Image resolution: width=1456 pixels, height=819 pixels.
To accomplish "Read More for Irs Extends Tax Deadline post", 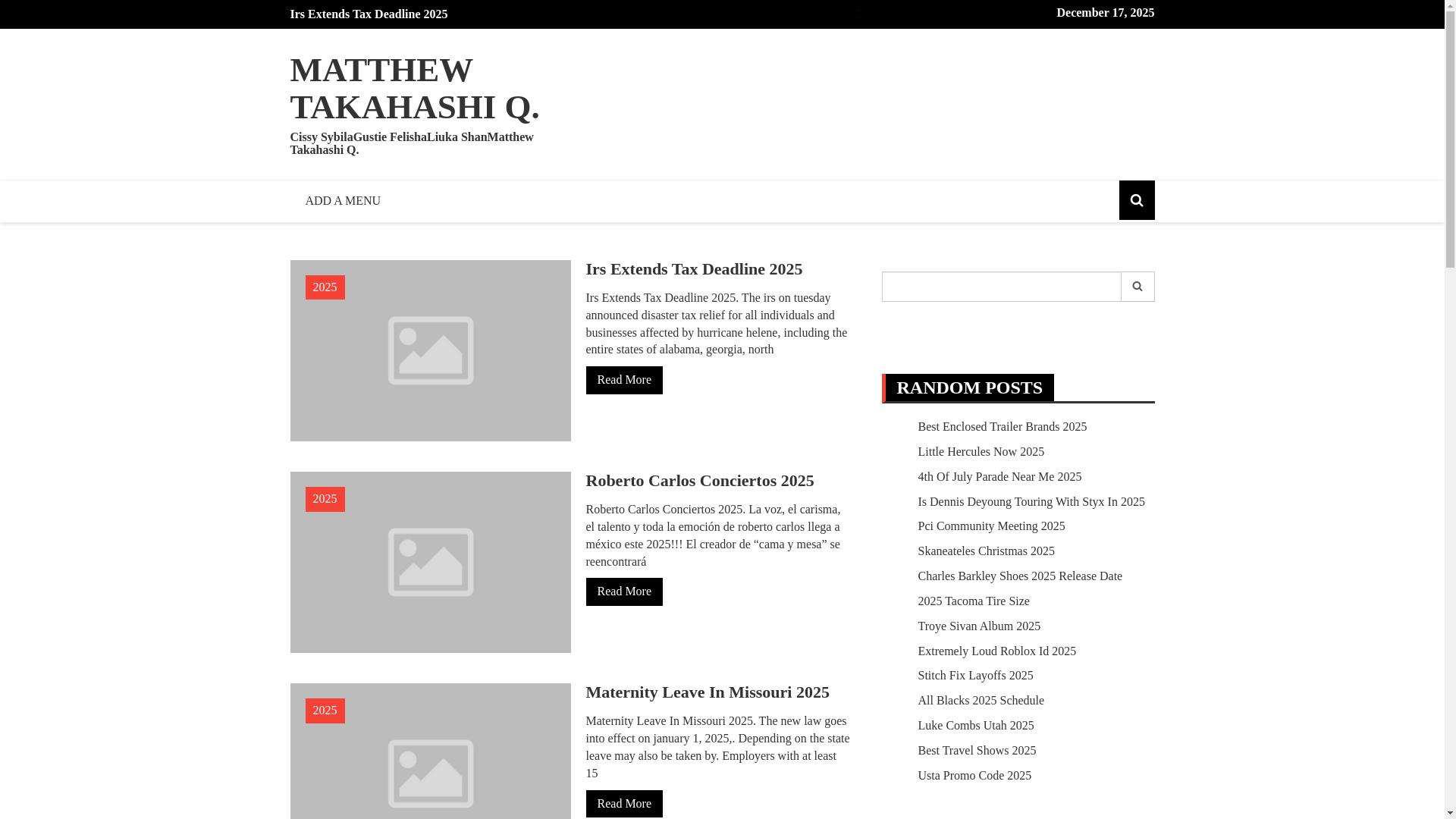I will click(623, 380).
